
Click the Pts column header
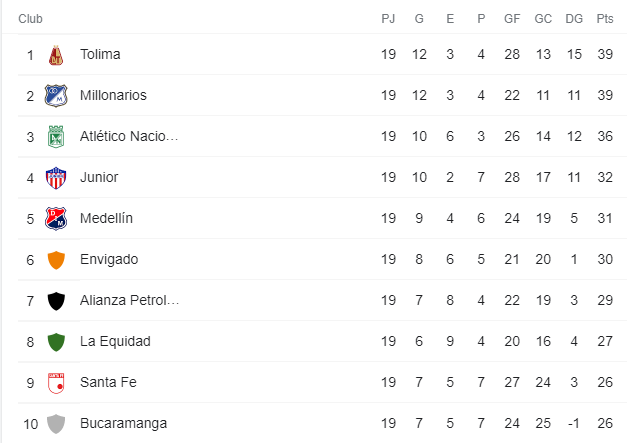[x=605, y=19]
